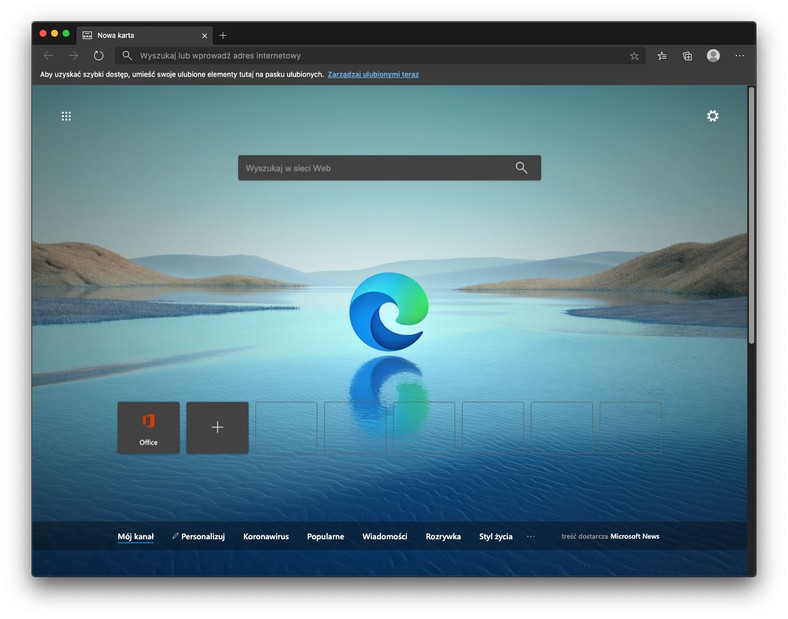Open the page settings gear icon
Screen dimensions: 788x619
coord(712,116)
